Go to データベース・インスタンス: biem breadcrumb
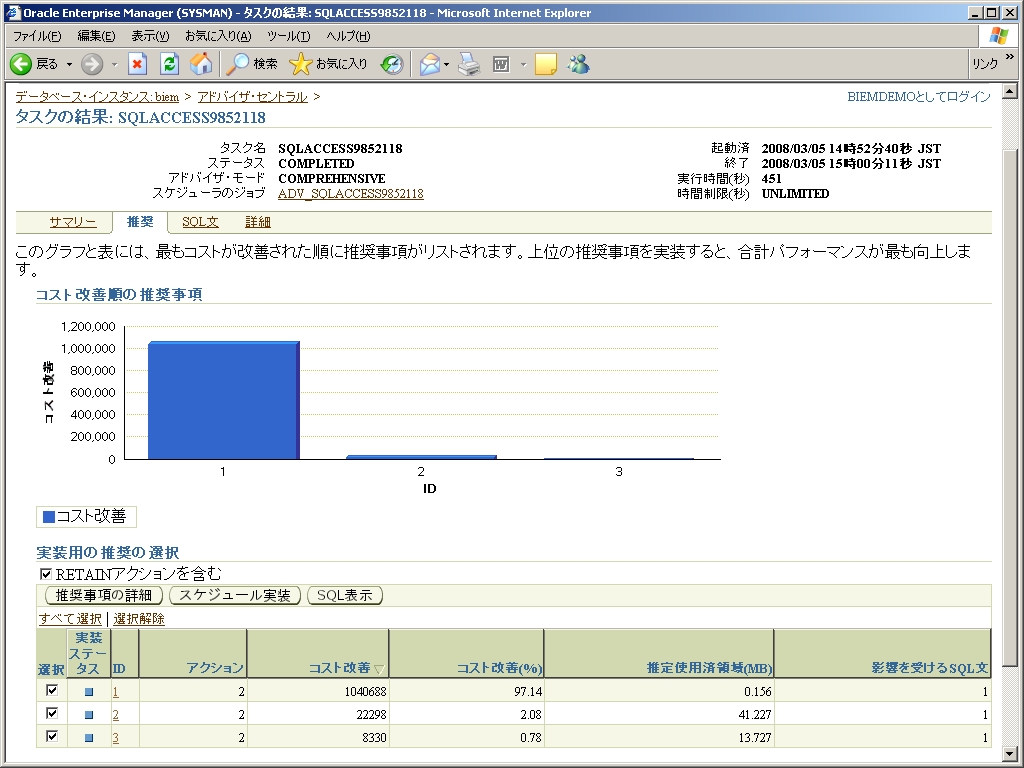The image size is (1024, 768). [x=97, y=97]
